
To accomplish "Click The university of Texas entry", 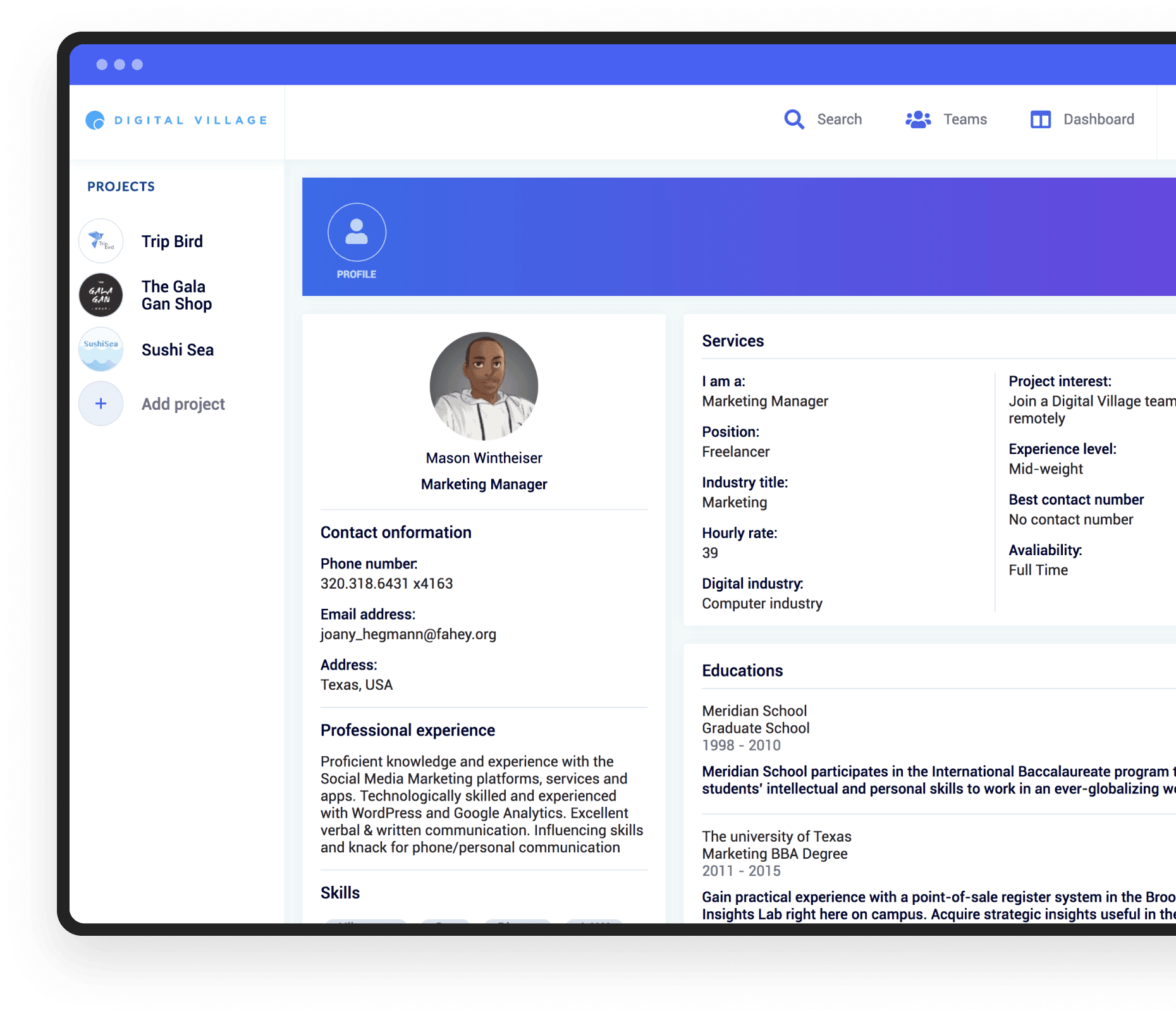I will click(x=776, y=837).
